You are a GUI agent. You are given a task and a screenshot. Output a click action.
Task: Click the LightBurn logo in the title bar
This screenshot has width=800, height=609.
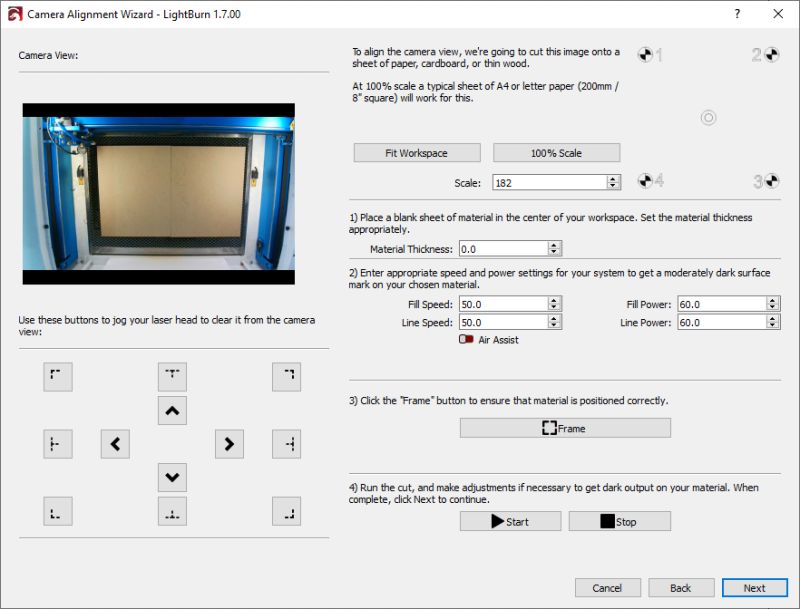[14, 14]
